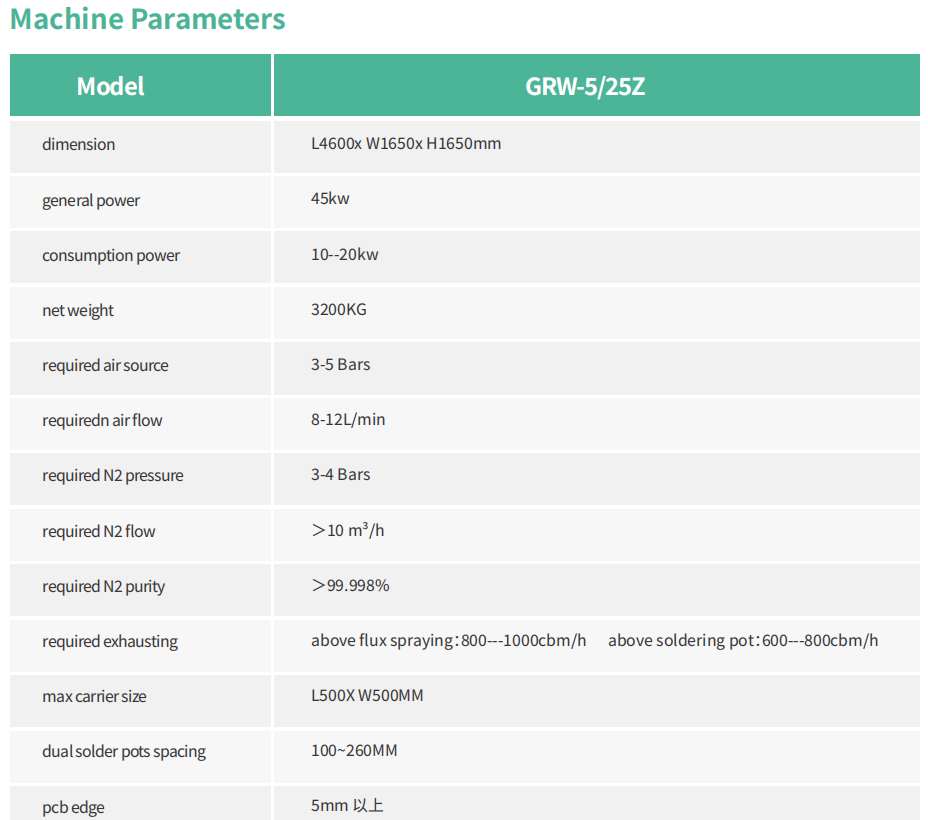Click the required N2 pressure label
Image resolution: width=928 pixels, height=820 pixels.
point(112,476)
